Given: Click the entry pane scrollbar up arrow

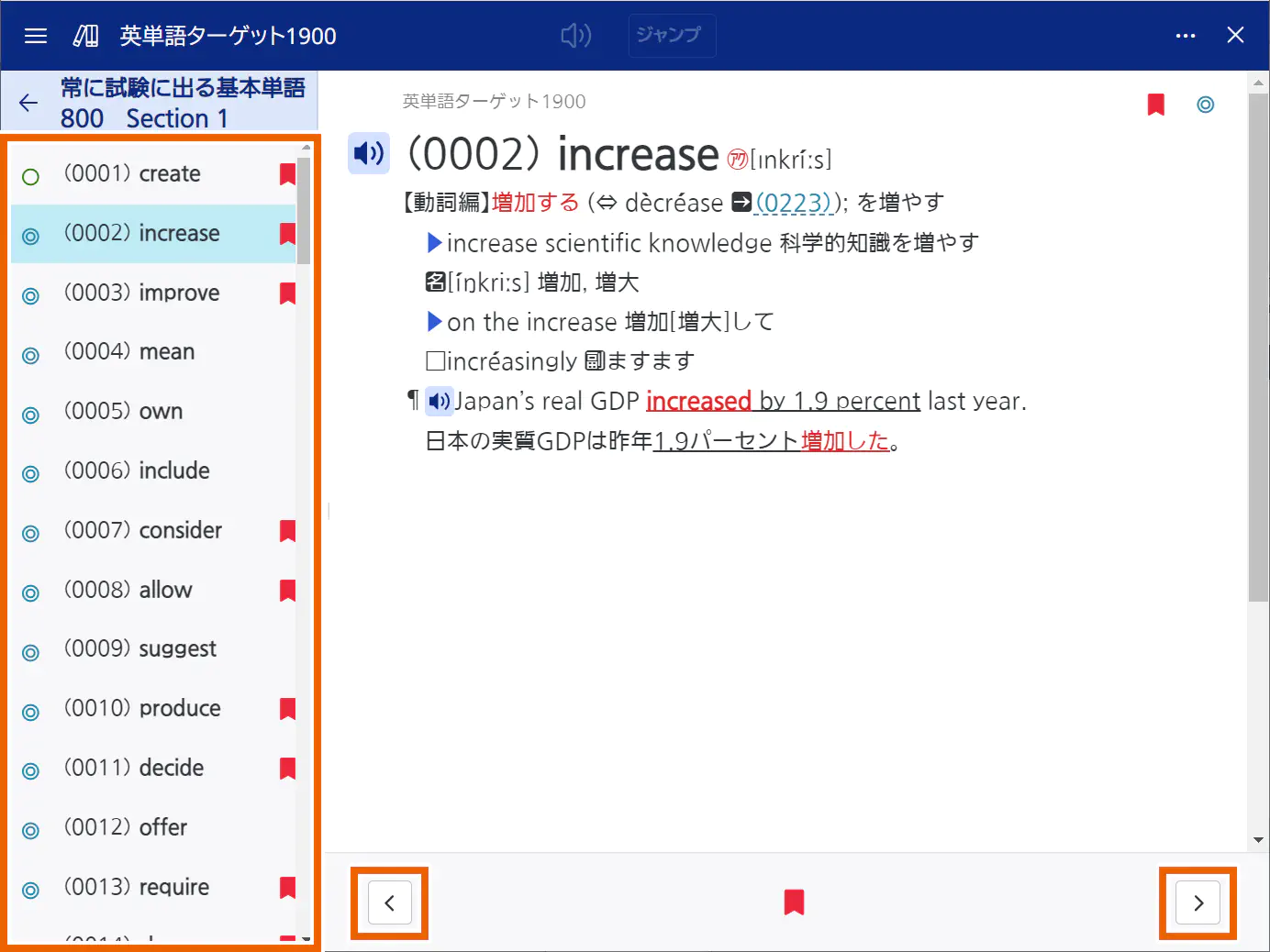Looking at the screenshot, I should (x=1258, y=83).
